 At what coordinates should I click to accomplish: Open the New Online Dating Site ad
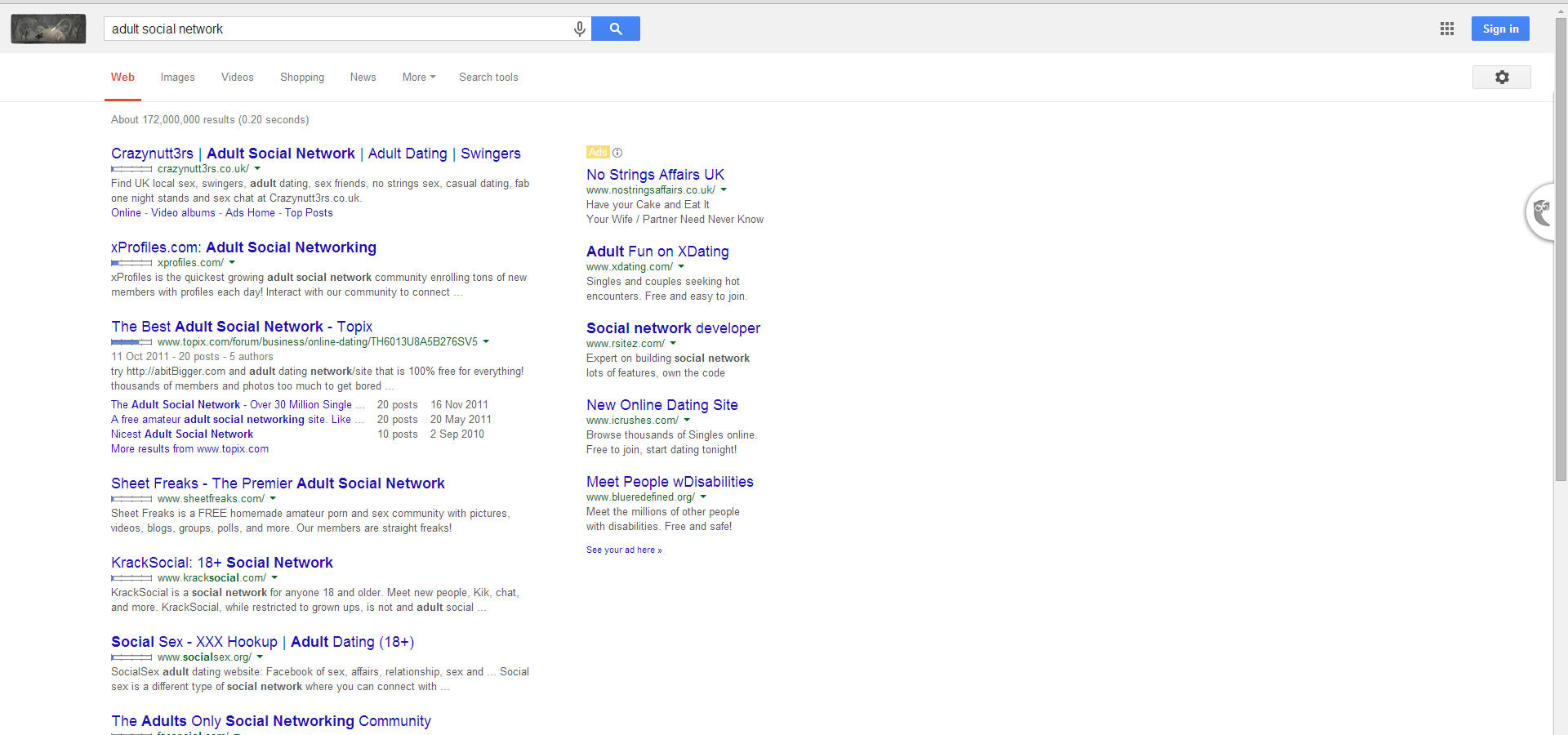pos(662,405)
